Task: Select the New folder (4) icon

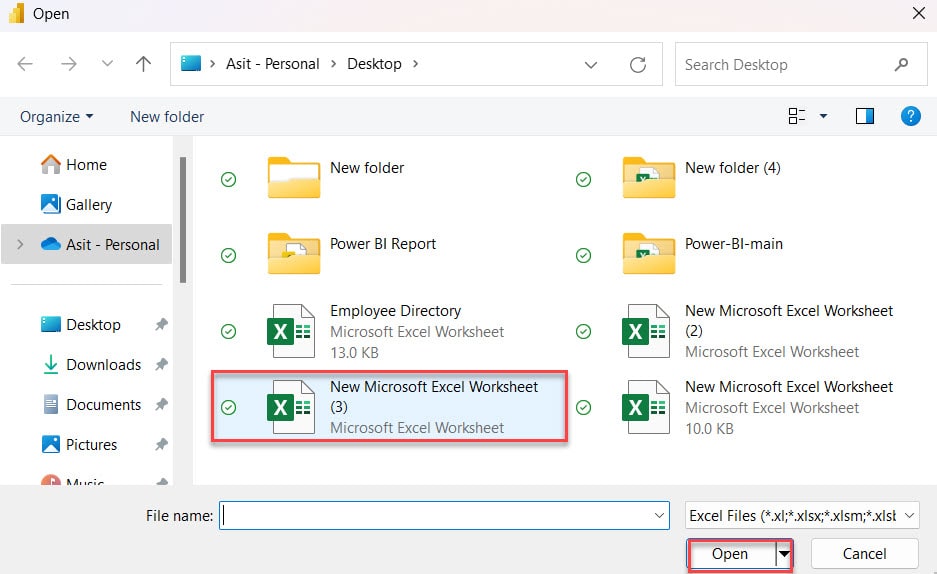Action: 648,177
